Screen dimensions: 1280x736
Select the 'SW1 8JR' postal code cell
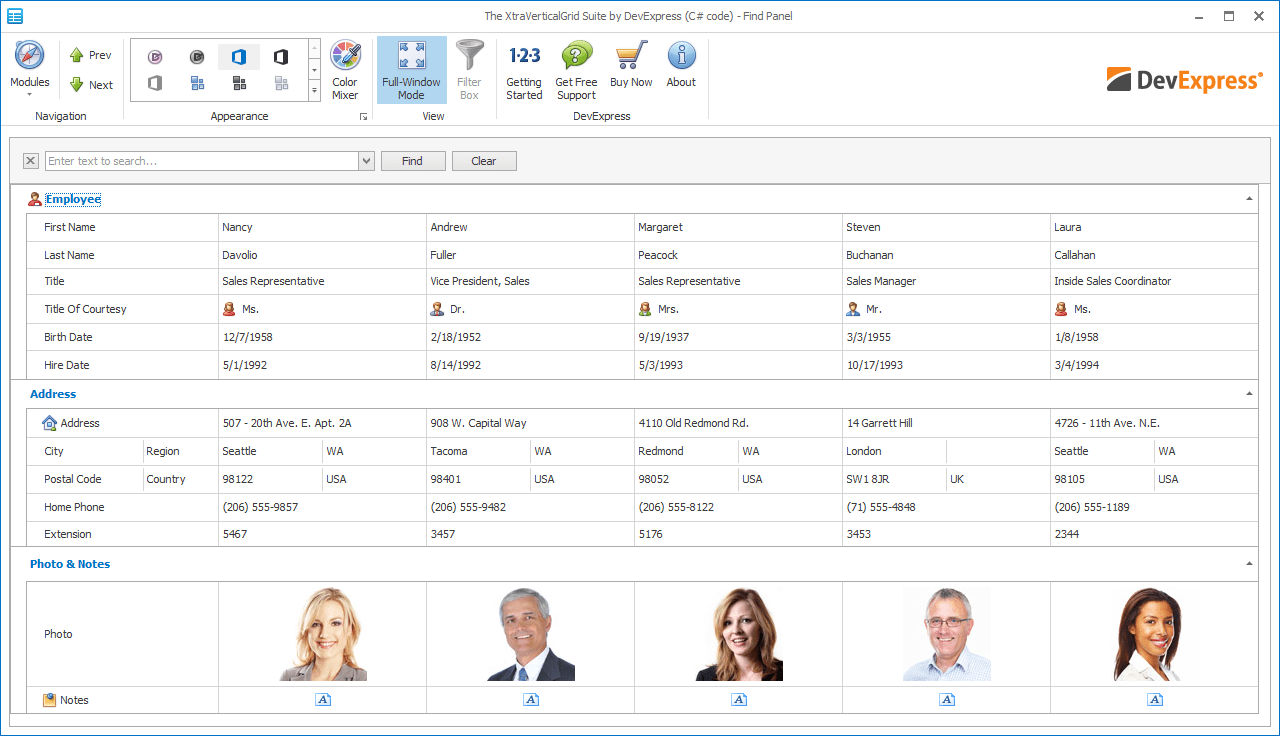click(x=894, y=479)
